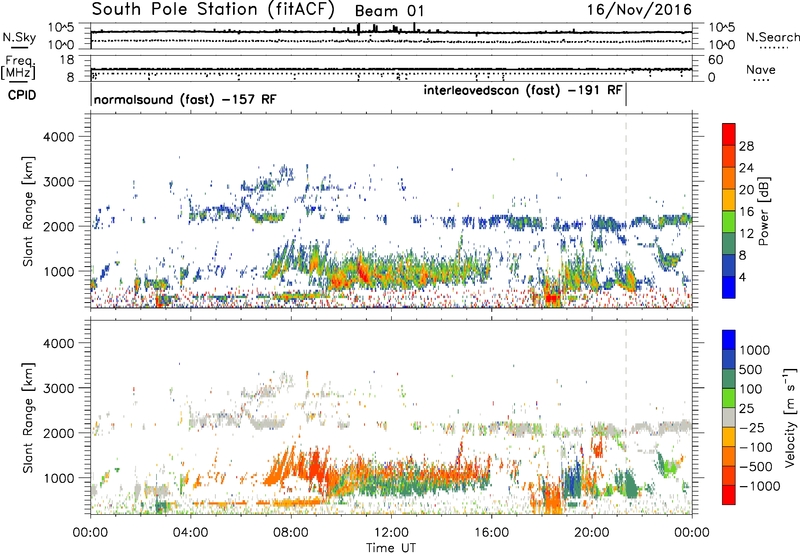
Task: Click the '04:00' time tick label
Action: (x=190, y=533)
